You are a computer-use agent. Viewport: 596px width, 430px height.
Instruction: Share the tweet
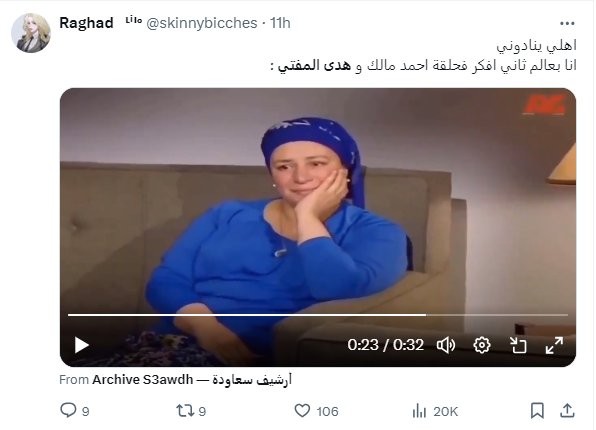click(x=567, y=411)
